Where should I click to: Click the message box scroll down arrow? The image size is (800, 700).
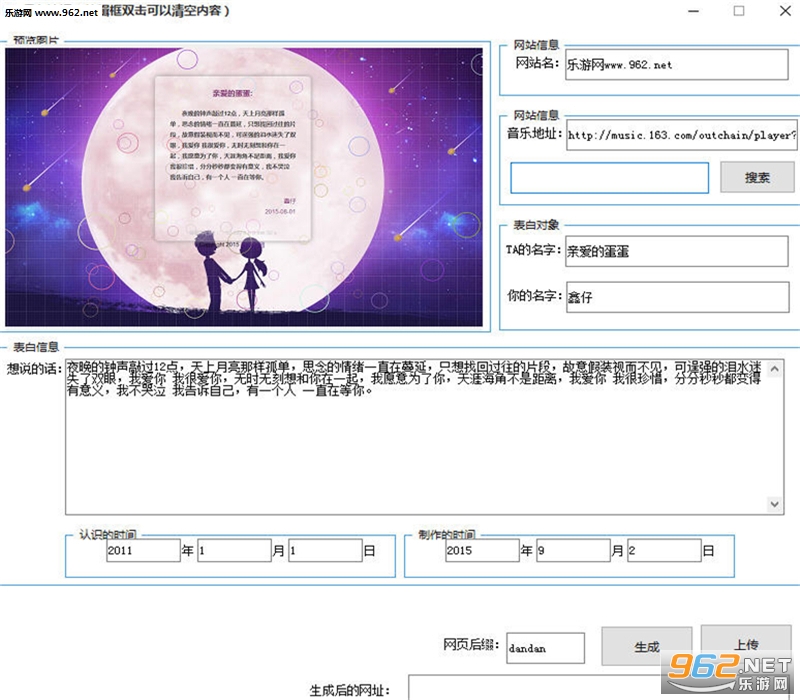(x=774, y=504)
